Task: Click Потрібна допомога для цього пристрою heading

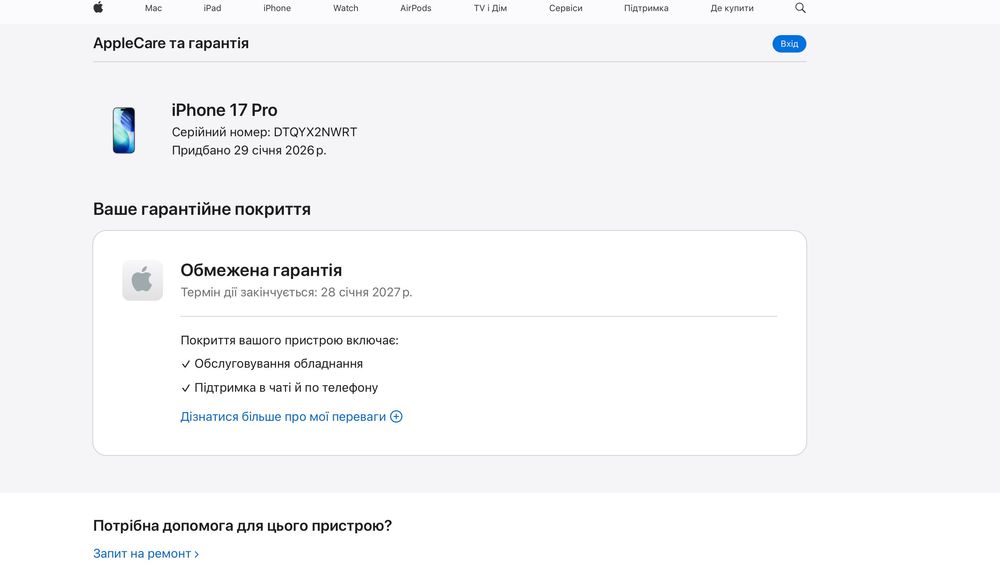Action: pos(242,526)
